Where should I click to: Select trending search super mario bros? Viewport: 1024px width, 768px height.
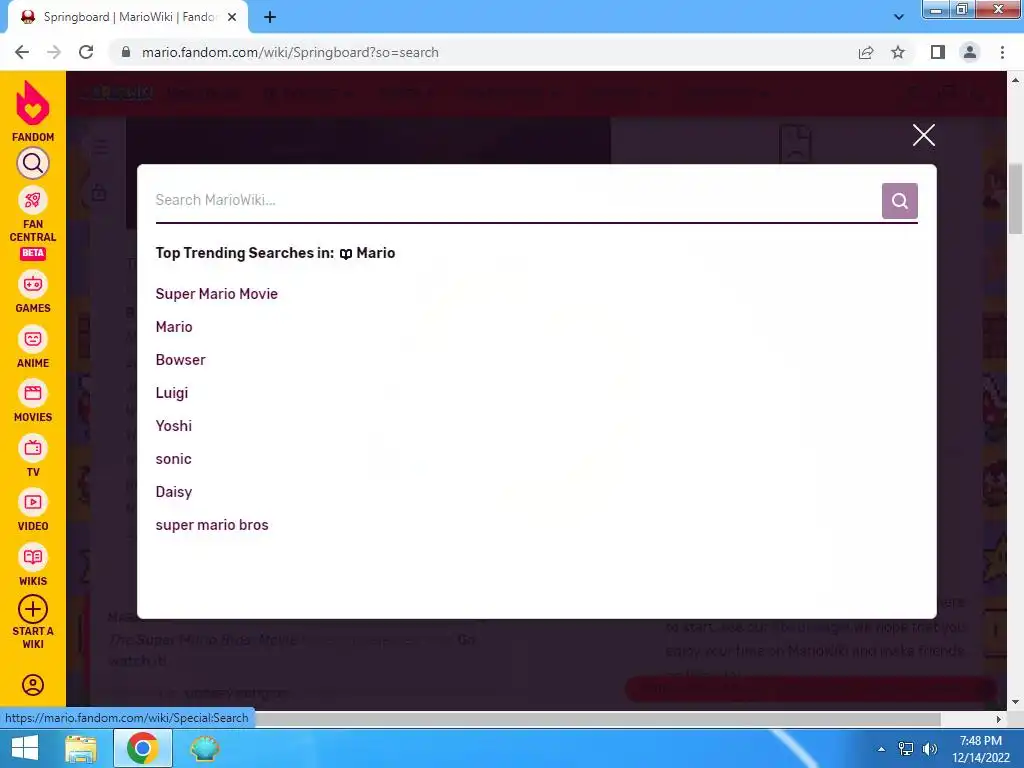[x=212, y=525]
